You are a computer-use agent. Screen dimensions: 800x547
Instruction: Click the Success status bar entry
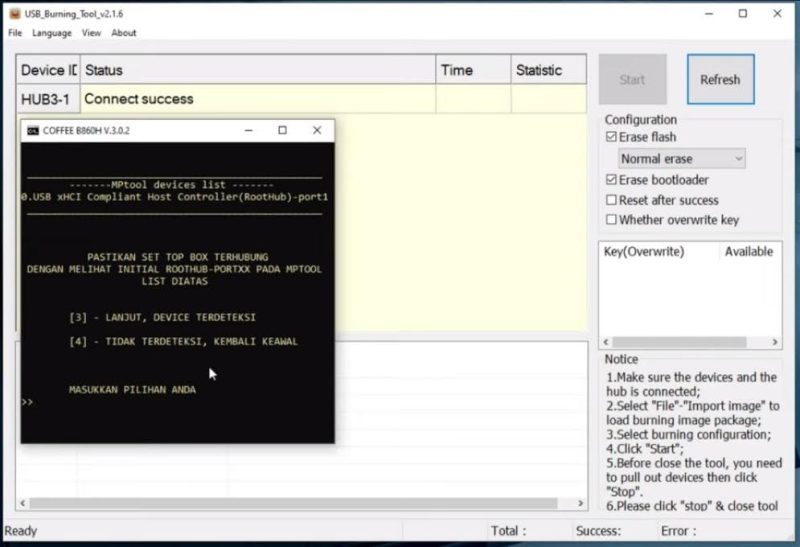tap(598, 531)
